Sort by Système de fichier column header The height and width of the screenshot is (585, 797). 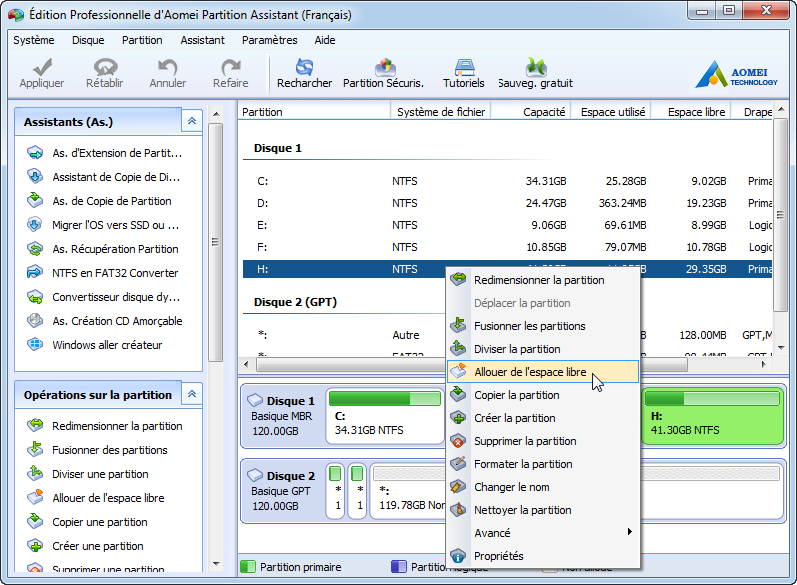pos(440,112)
